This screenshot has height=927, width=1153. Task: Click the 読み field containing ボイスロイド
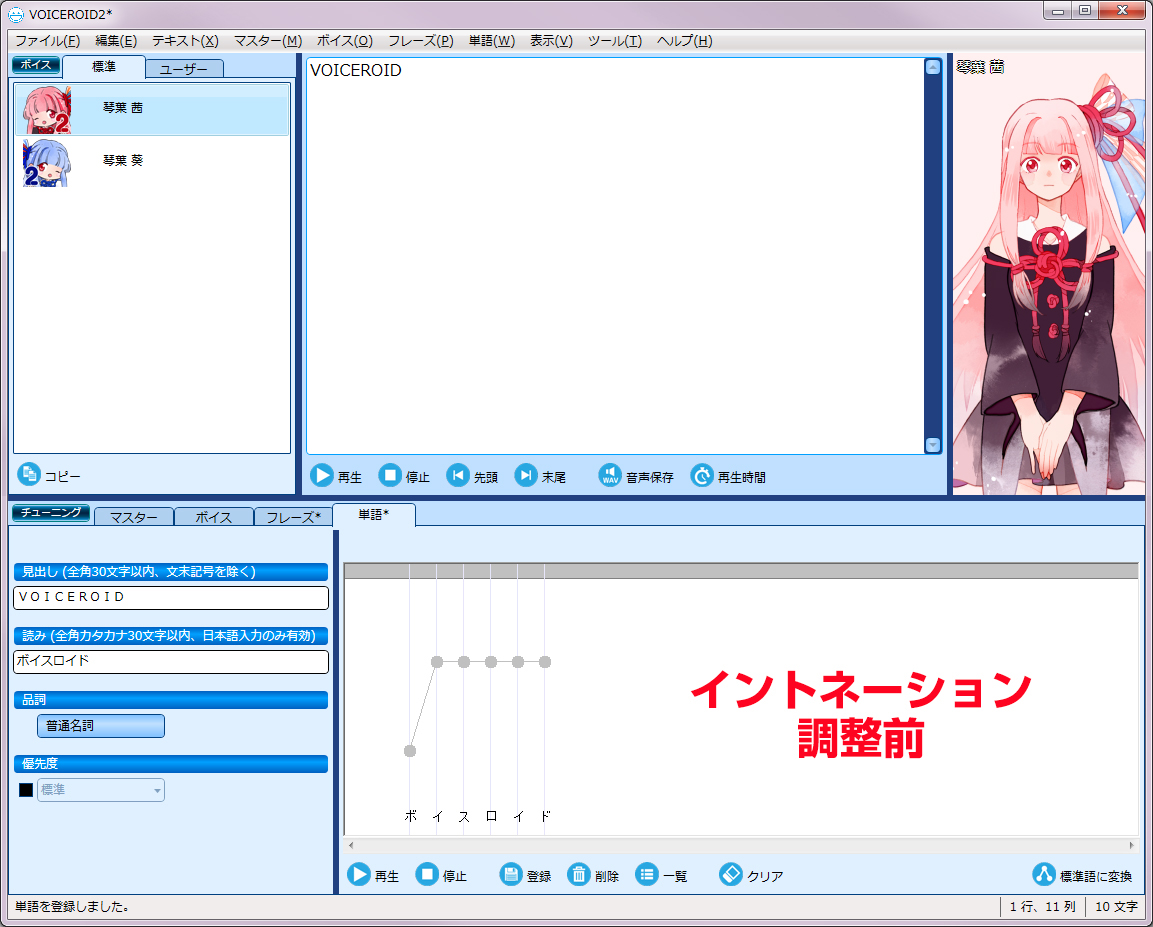171,661
